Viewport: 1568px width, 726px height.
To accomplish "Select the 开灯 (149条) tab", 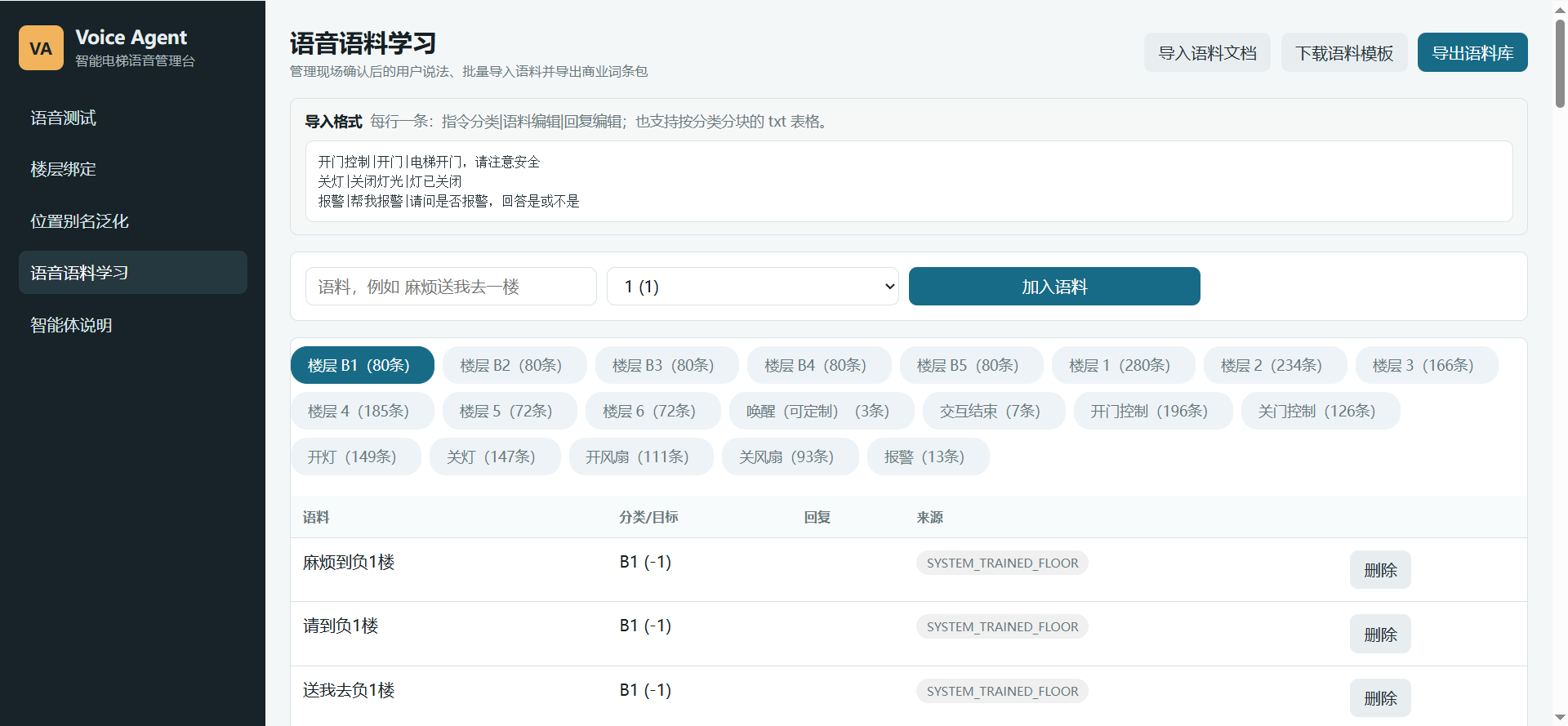I will click(356, 457).
